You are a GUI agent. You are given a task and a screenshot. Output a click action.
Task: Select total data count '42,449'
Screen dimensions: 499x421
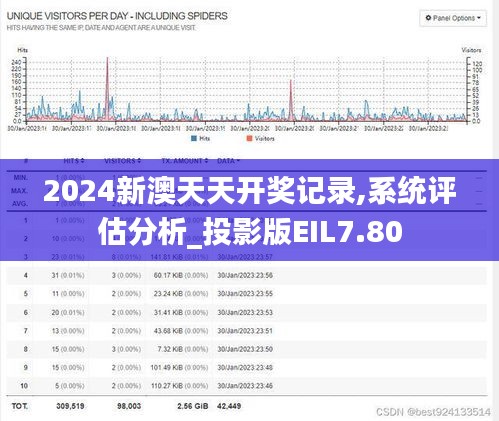(229, 406)
